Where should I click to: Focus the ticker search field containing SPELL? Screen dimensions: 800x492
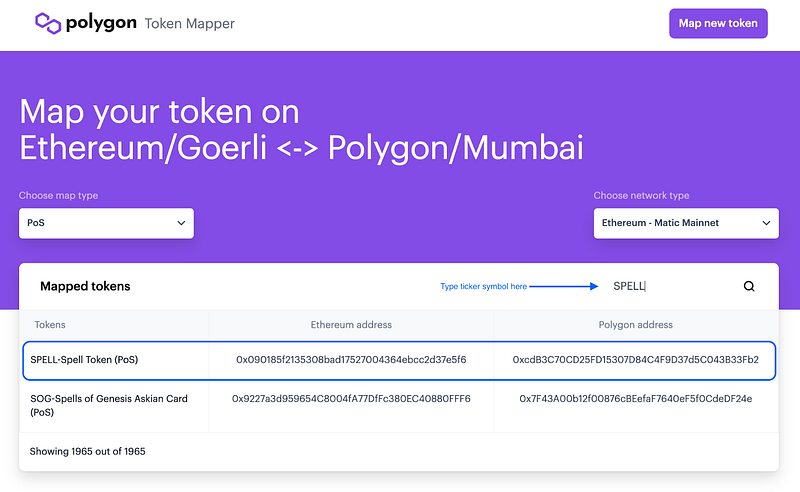671,286
